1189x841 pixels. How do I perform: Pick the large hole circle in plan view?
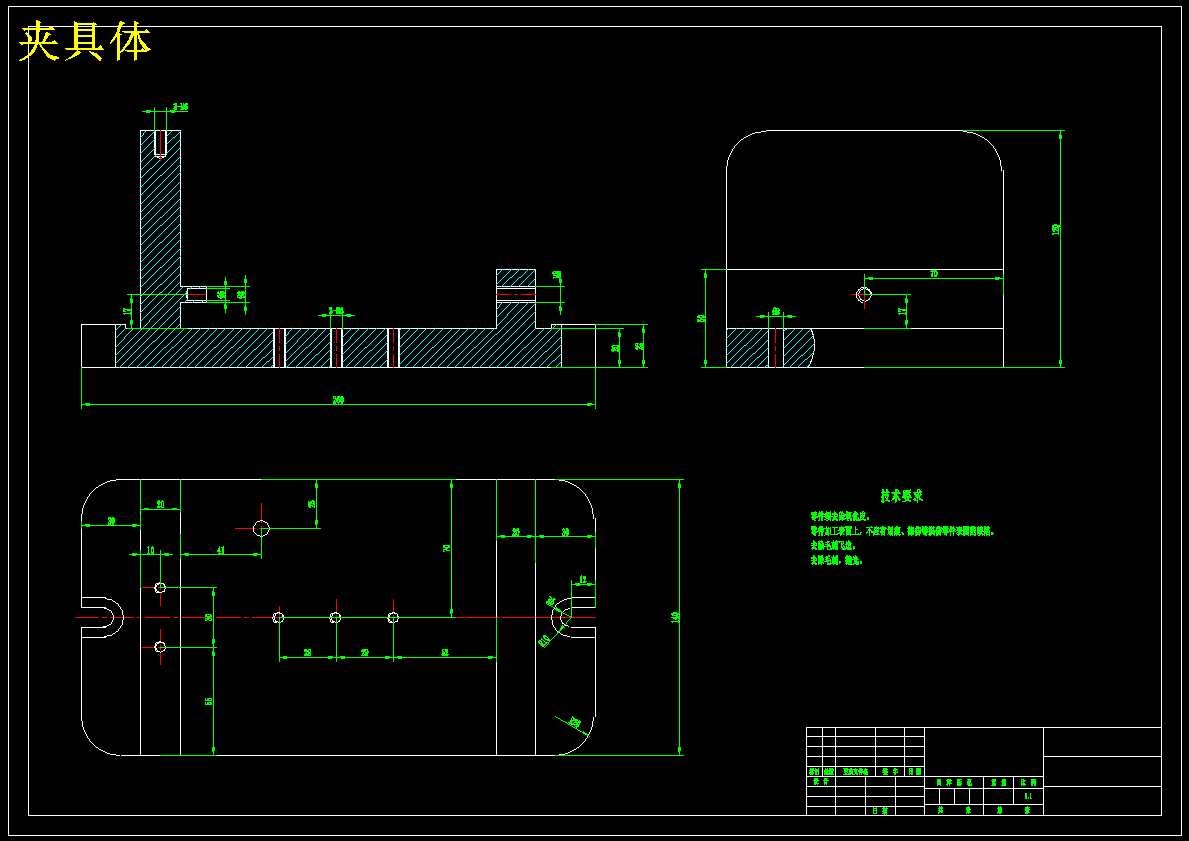262,528
